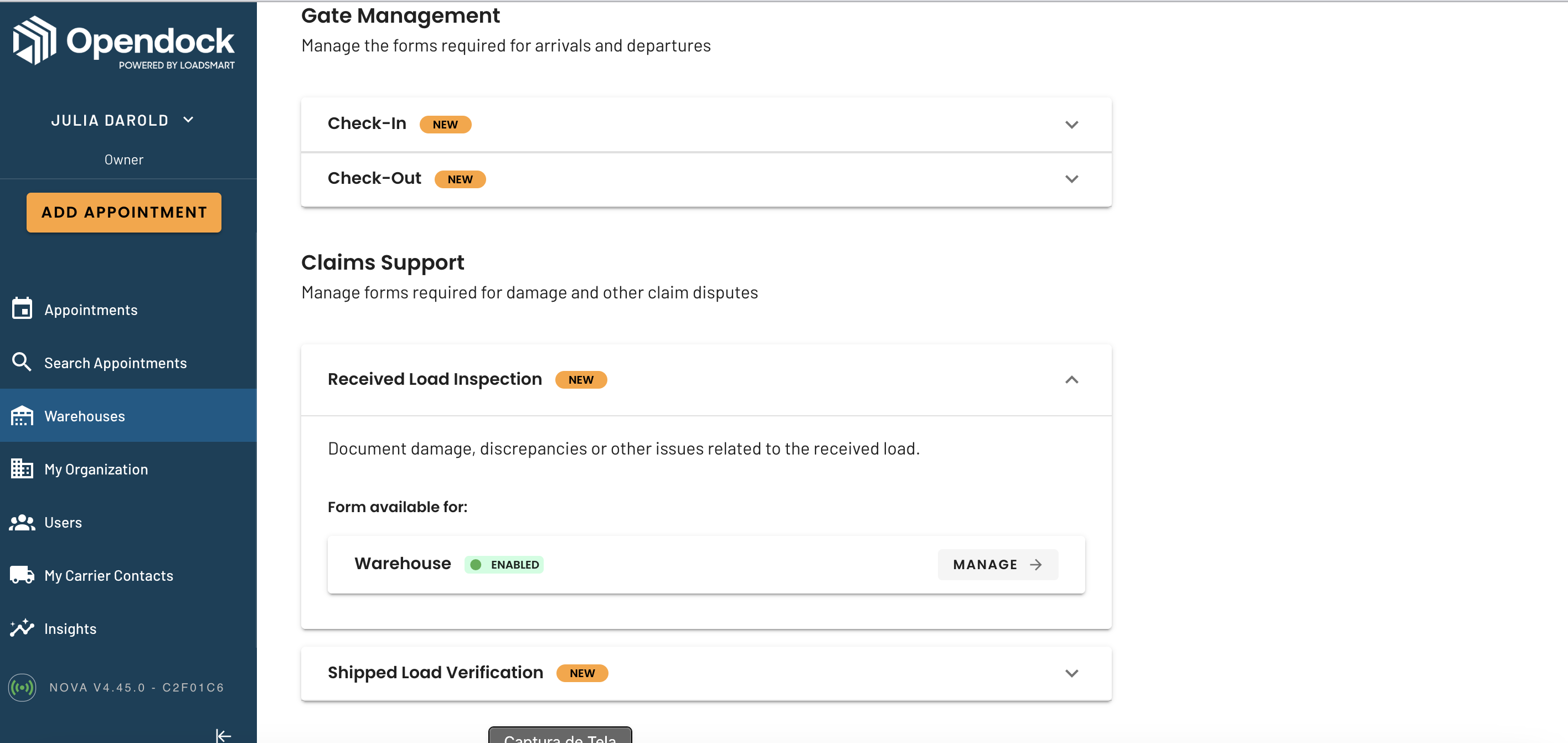Open My Organization page
Screen dimensions: 1568x743
[x=96, y=469]
